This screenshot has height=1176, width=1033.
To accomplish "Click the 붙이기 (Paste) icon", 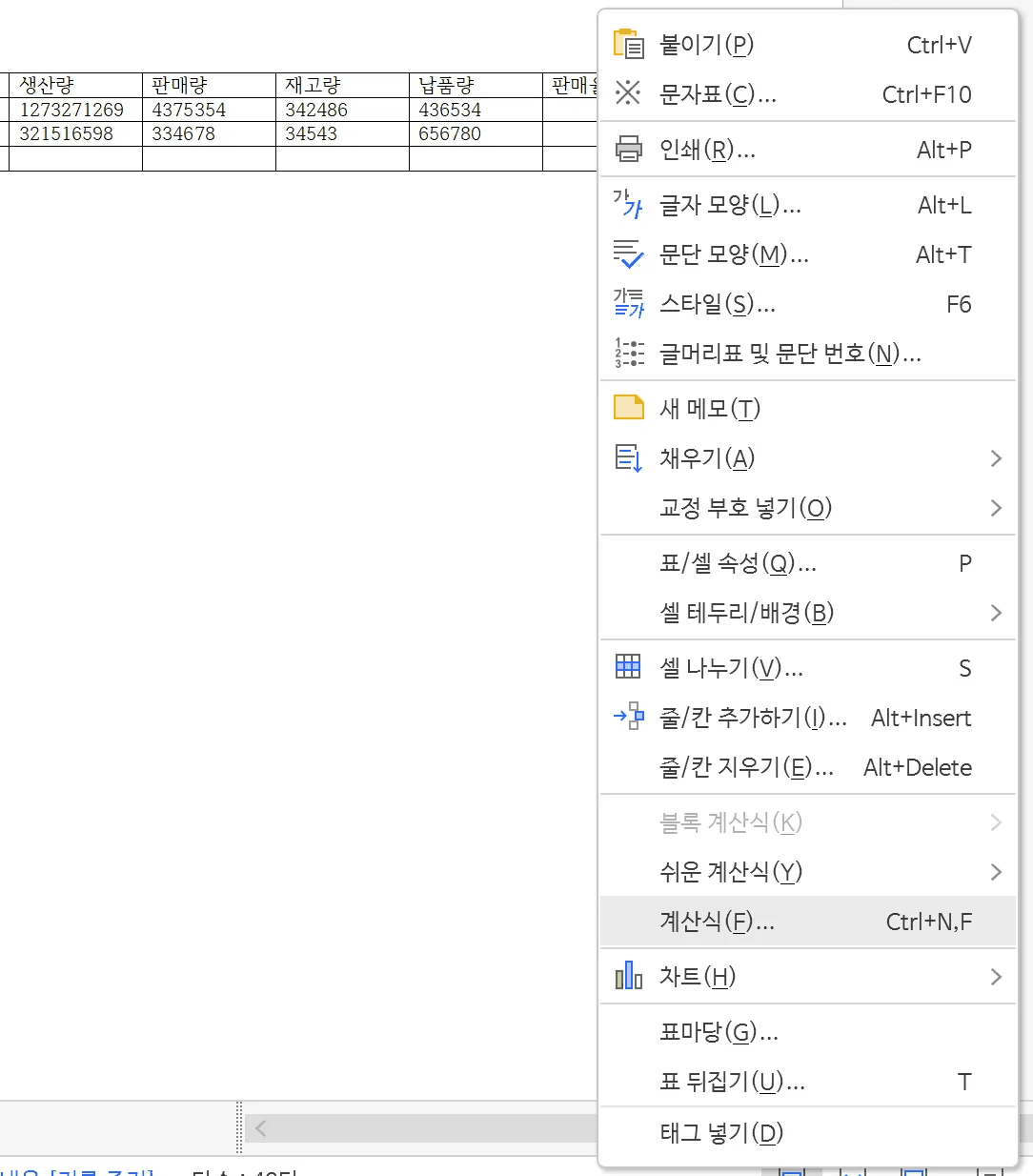I will click(x=628, y=43).
